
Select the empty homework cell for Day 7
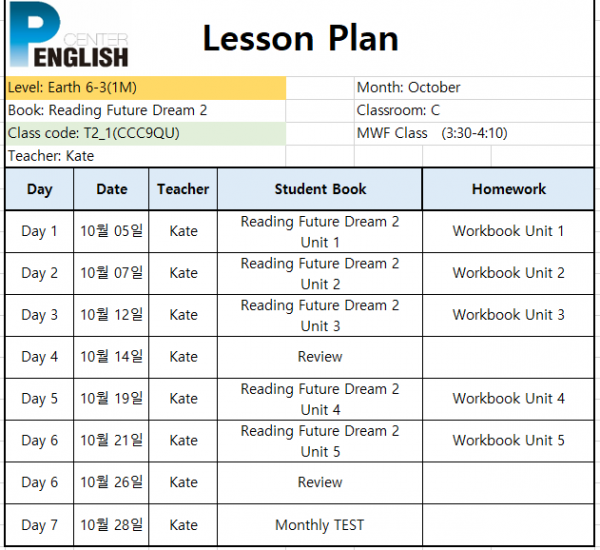click(508, 525)
